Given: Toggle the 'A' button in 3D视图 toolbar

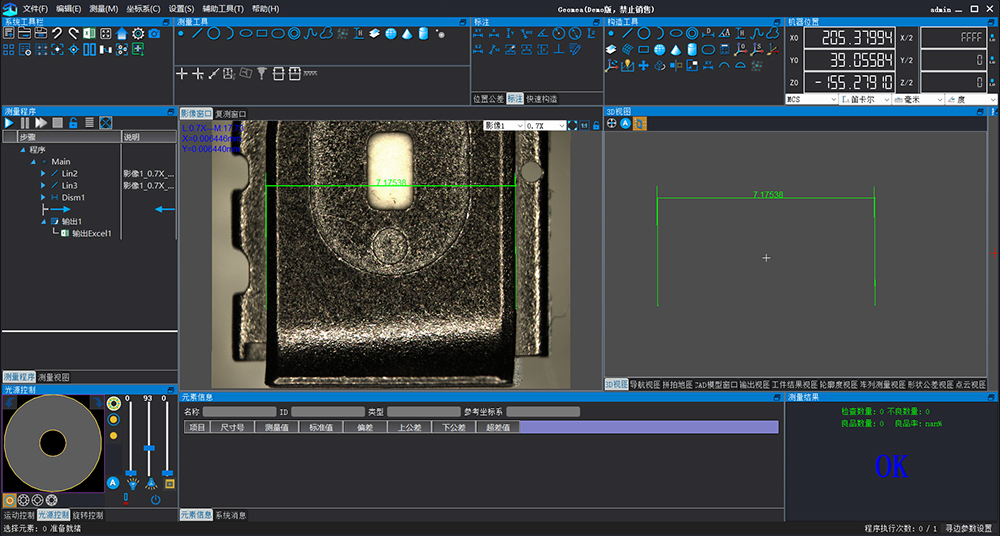Looking at the screenshot, I should (x=626, y=124).
